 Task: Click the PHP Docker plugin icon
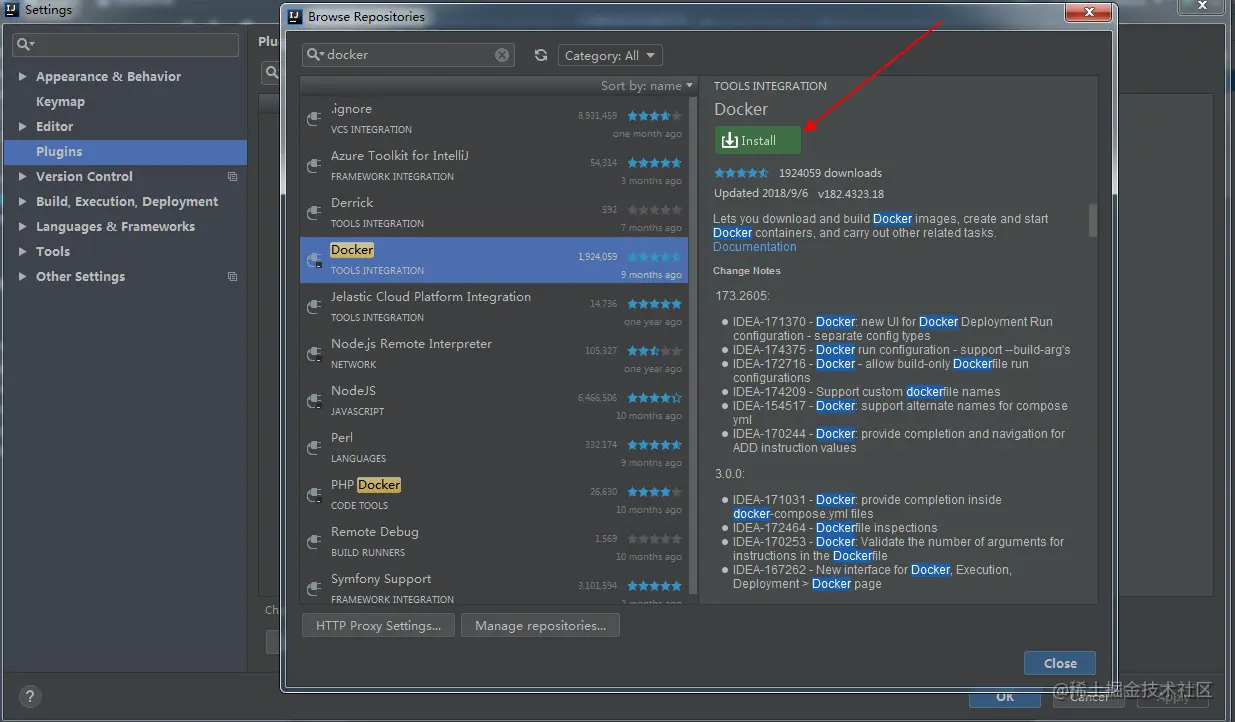point(314,494)
